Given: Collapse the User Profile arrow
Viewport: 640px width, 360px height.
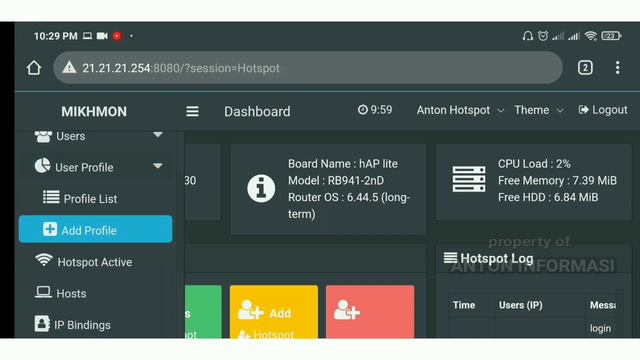Looking at the screenshot, I should [158, 166].
